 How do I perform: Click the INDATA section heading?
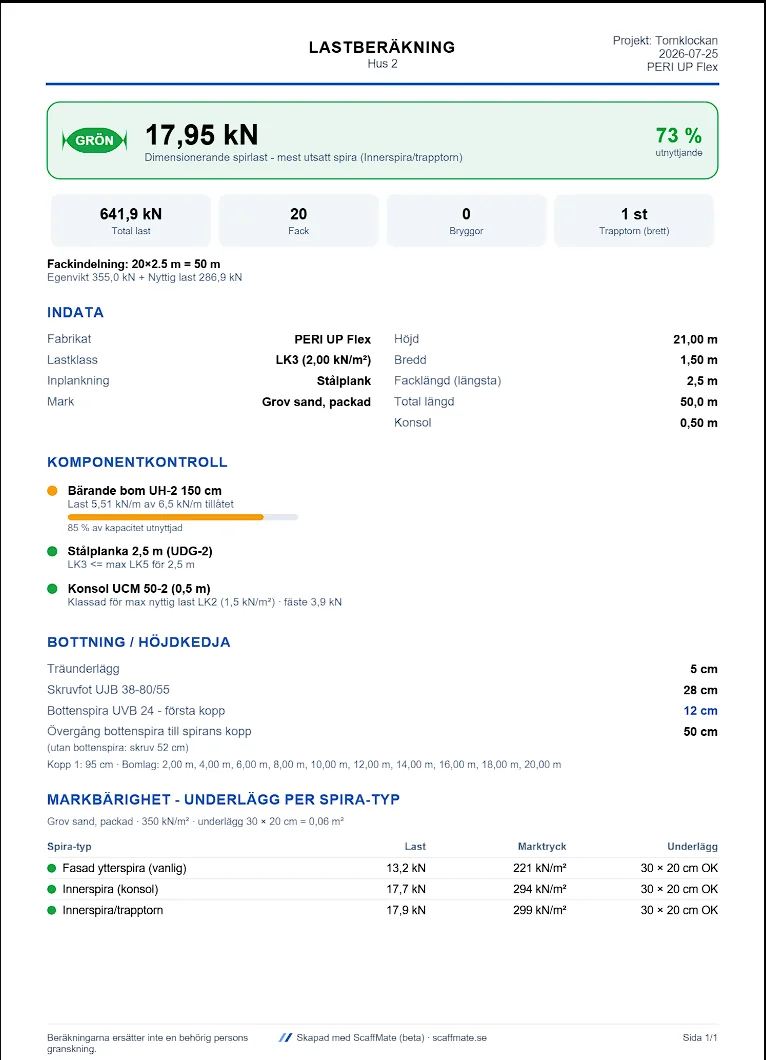coord(75,312)
